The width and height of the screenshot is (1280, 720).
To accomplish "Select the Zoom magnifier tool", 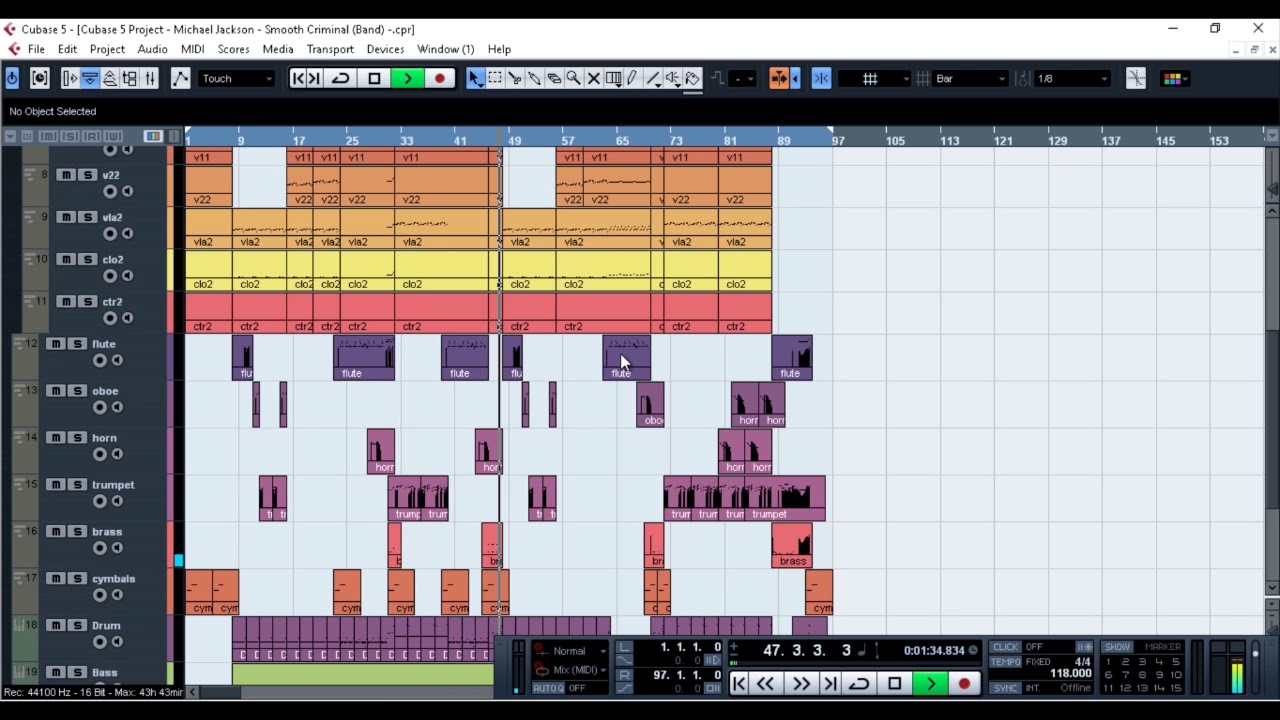I will tap(574, 78).
